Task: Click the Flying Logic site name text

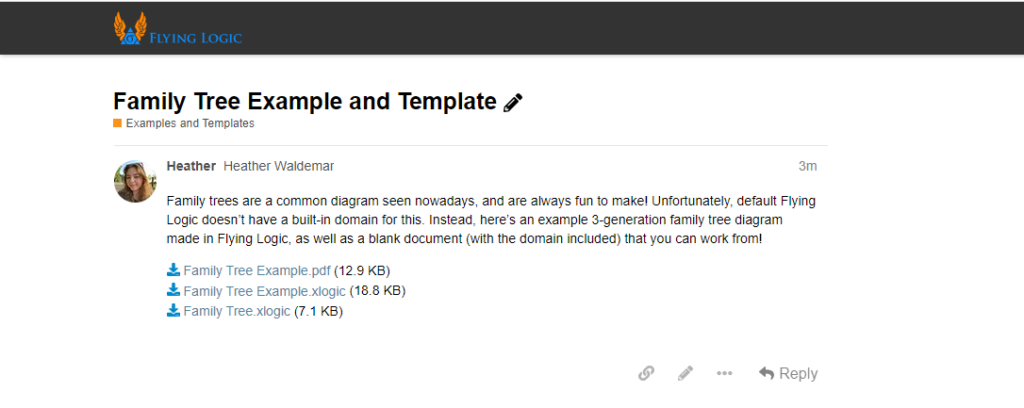Action: click(195, 39)
